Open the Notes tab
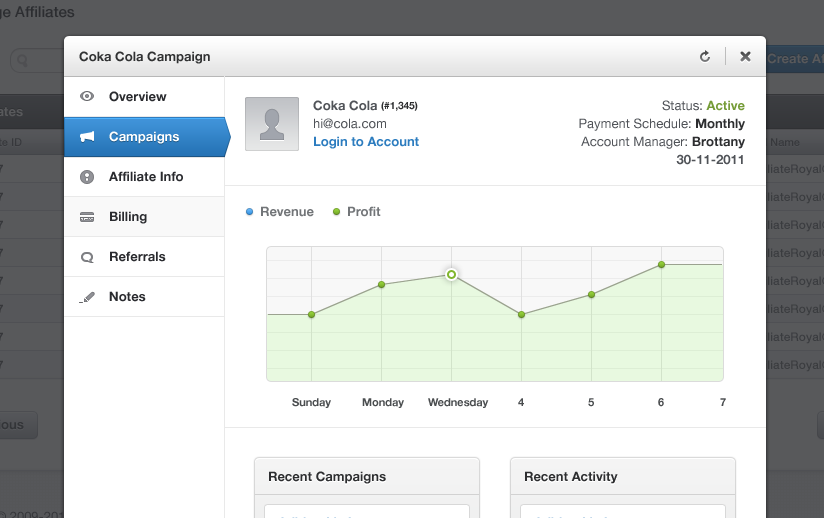The width and height of the screenshot is (824, 518). (x=145, y=296)
